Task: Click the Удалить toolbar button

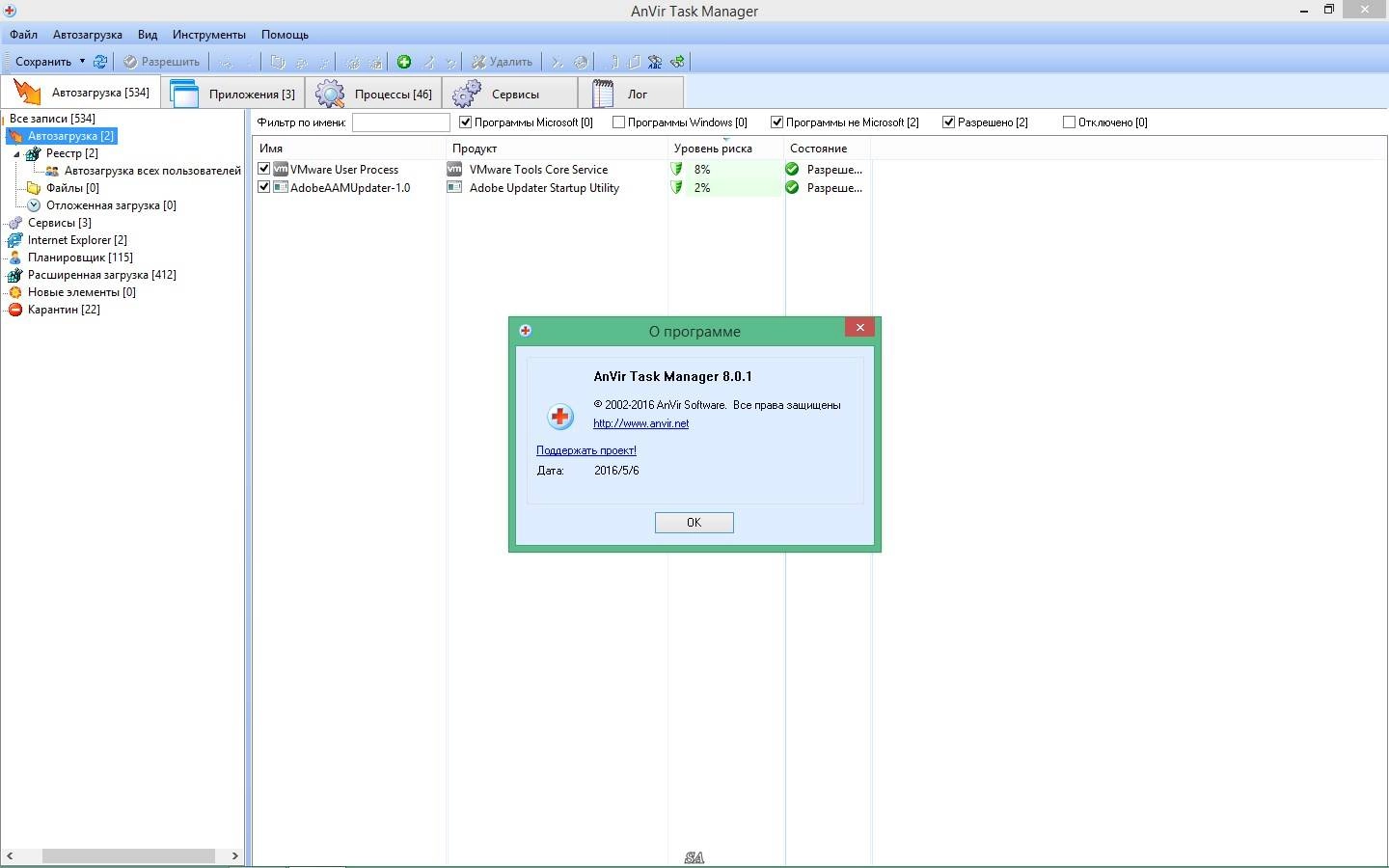Action: coord(502,62)
